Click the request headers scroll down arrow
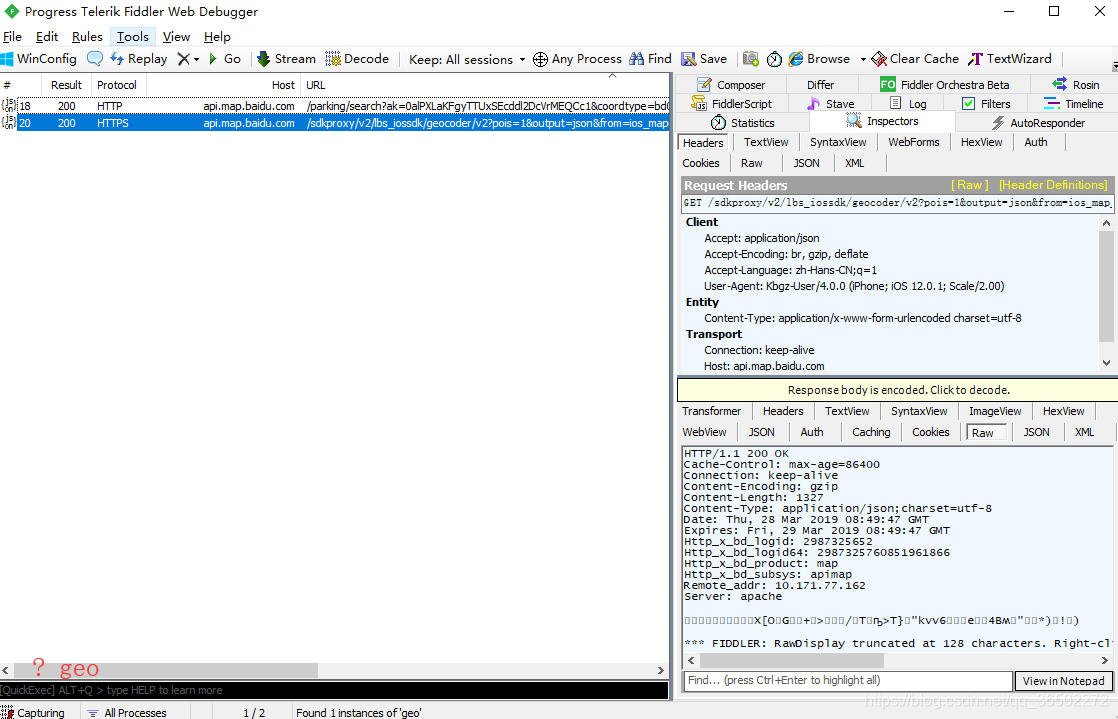The height and width of the screenshot is (719, 1118). click(x=1107, y=362)
